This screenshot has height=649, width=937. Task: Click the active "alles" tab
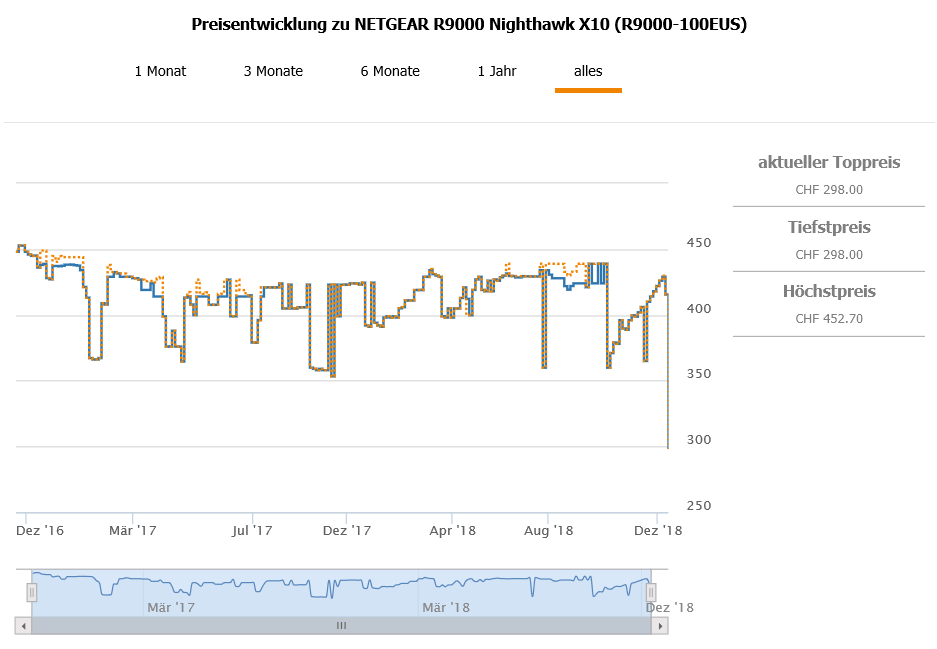(588, 71)
